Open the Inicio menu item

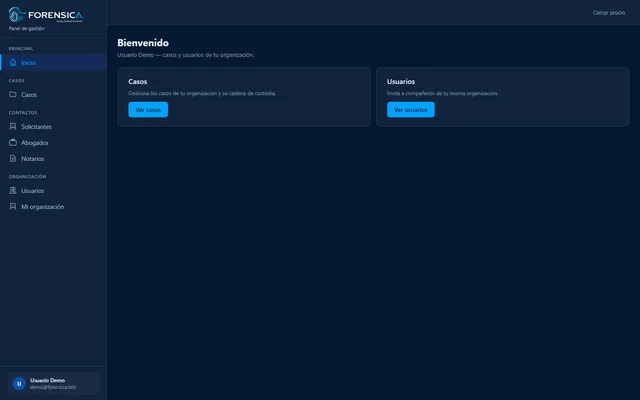[x=53, y=62]
